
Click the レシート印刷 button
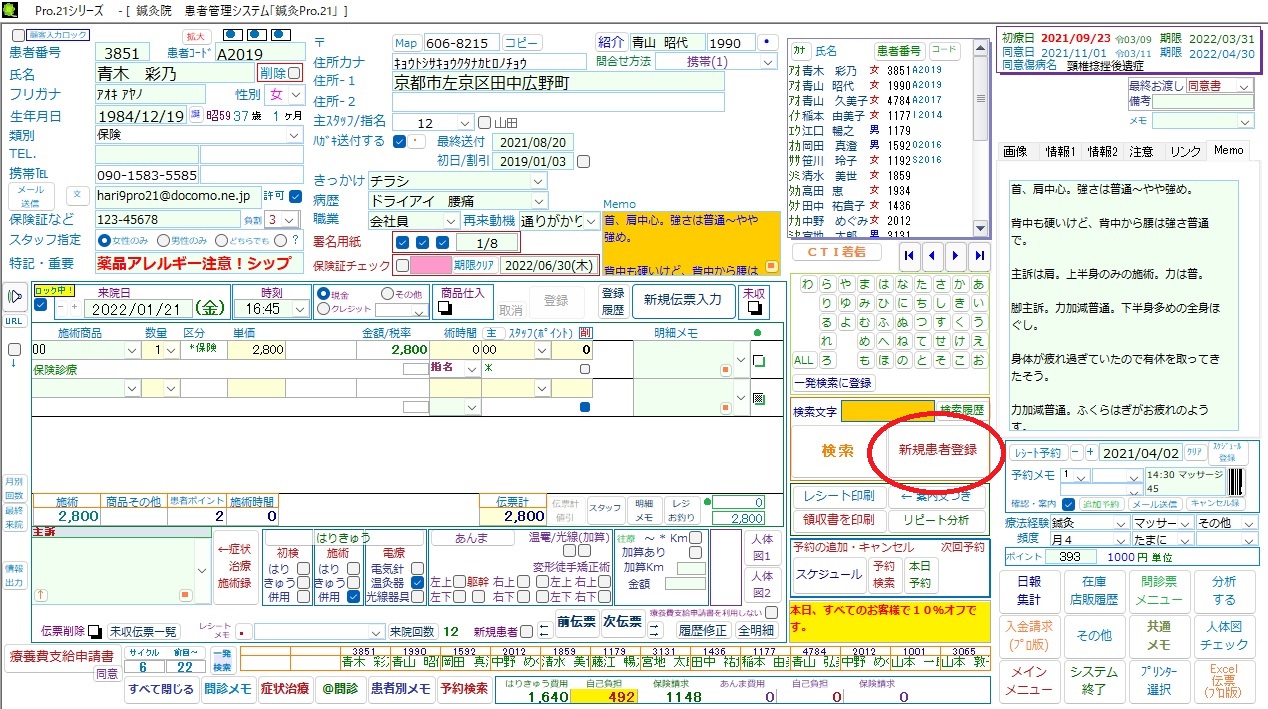click(838, 496)
